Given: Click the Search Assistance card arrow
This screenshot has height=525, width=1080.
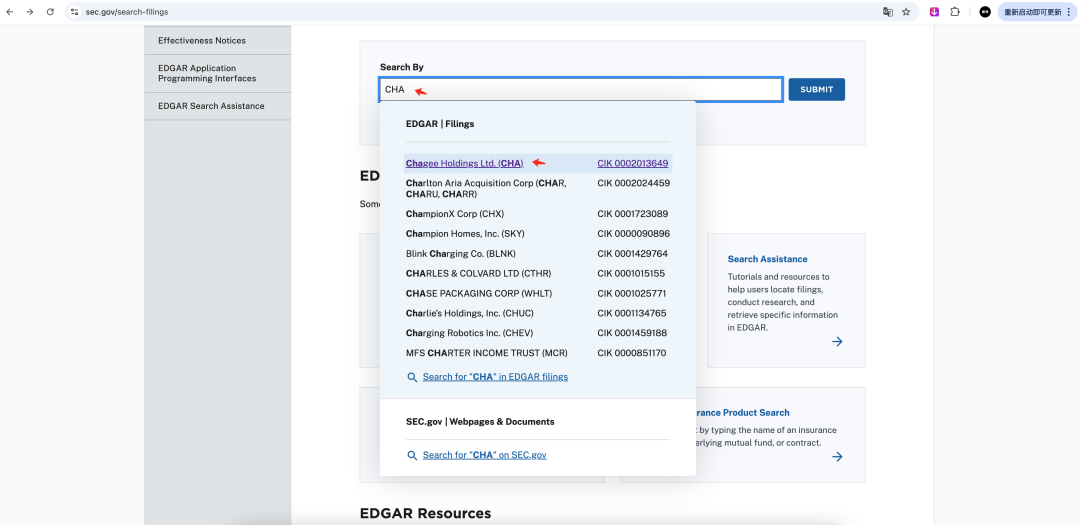Looking at the screenshot, I should (837, 341).
